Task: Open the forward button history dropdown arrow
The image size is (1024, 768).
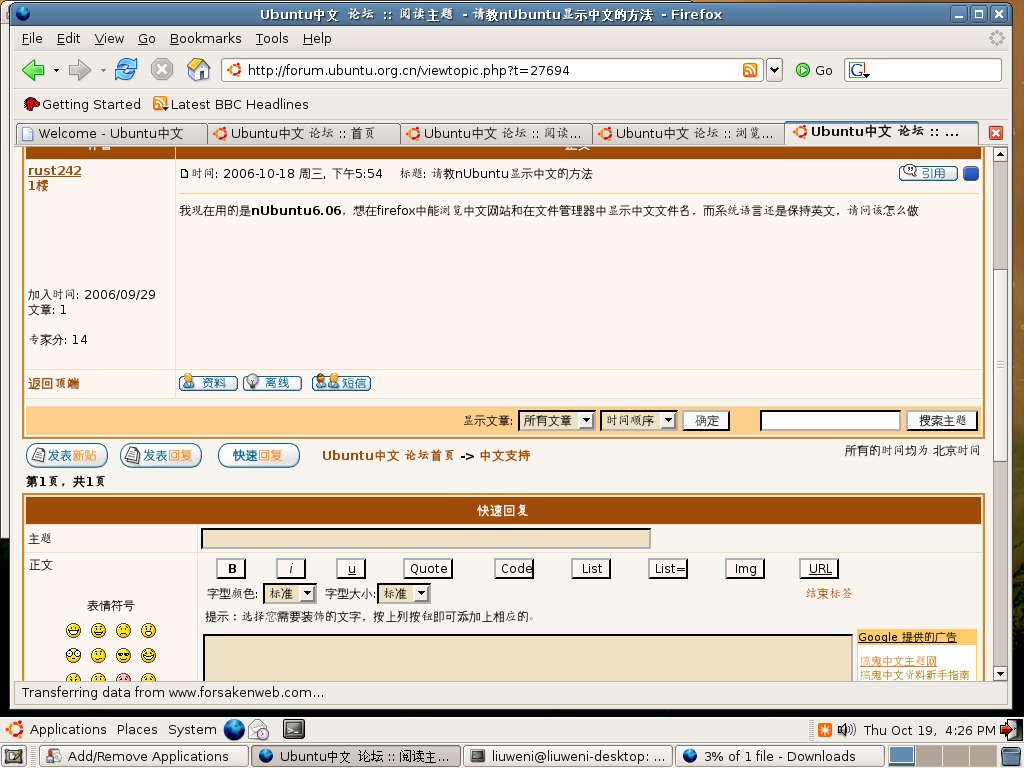Action: tap(103, 70)
